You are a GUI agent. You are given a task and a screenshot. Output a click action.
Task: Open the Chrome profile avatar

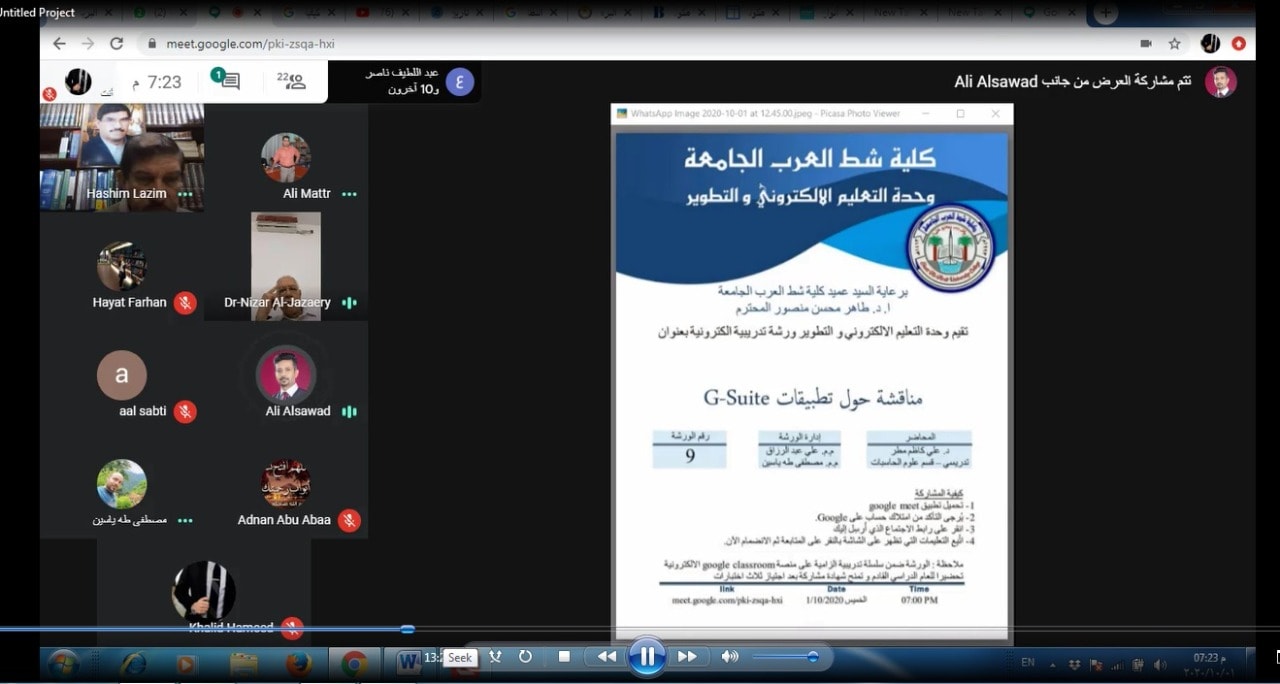1210,44
